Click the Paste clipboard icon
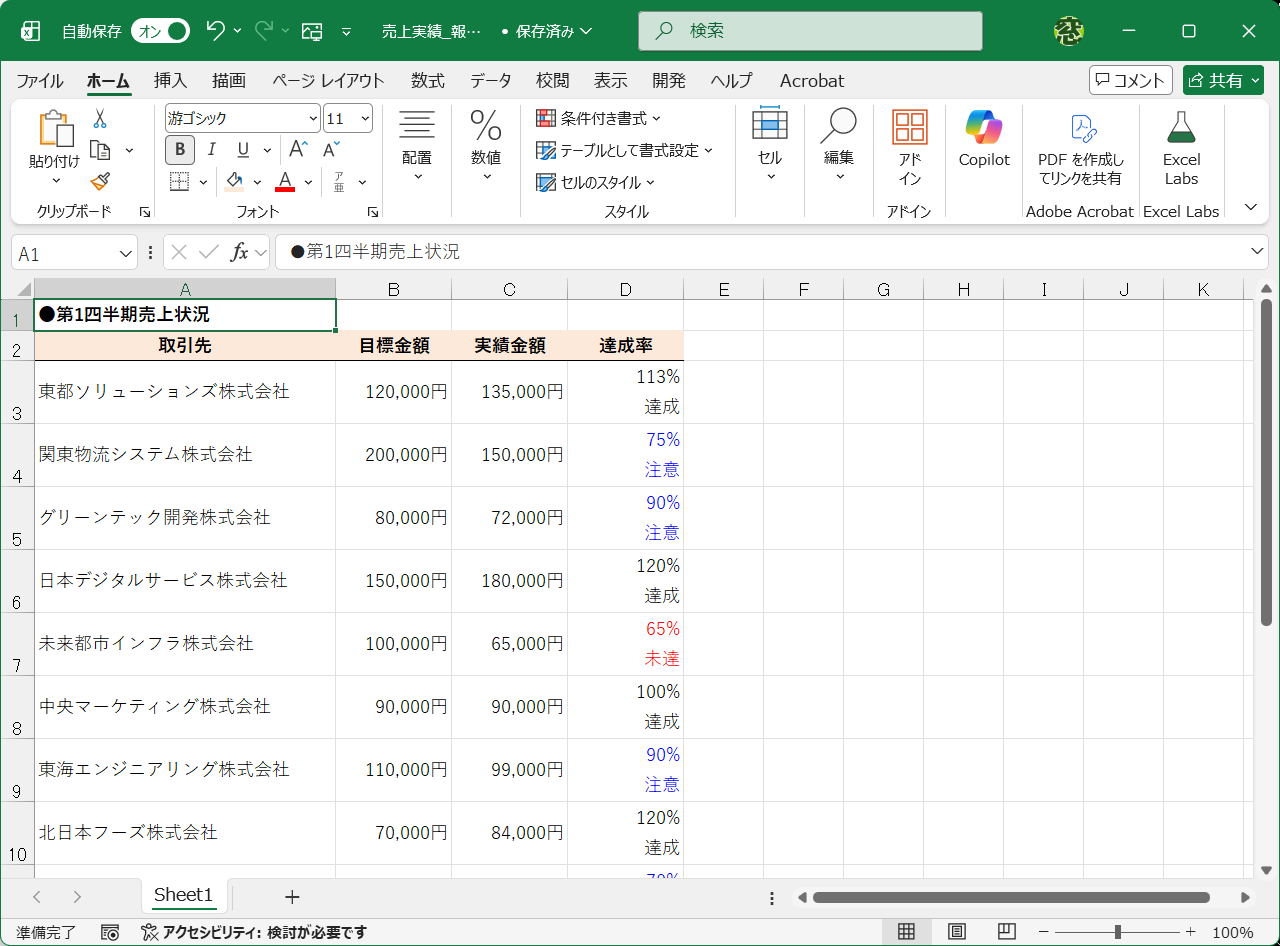 pos(55,129)
